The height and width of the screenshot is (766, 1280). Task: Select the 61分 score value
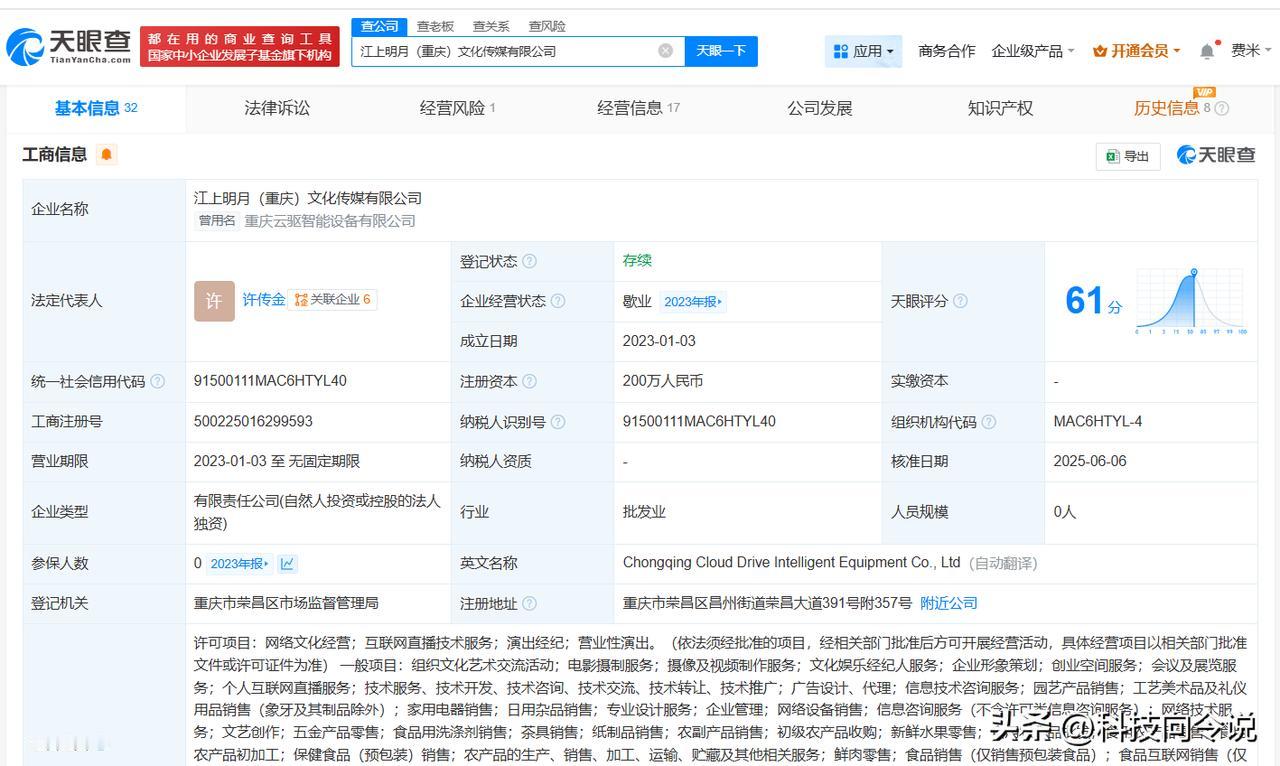pyautogui.click(x=1094, y=301)
